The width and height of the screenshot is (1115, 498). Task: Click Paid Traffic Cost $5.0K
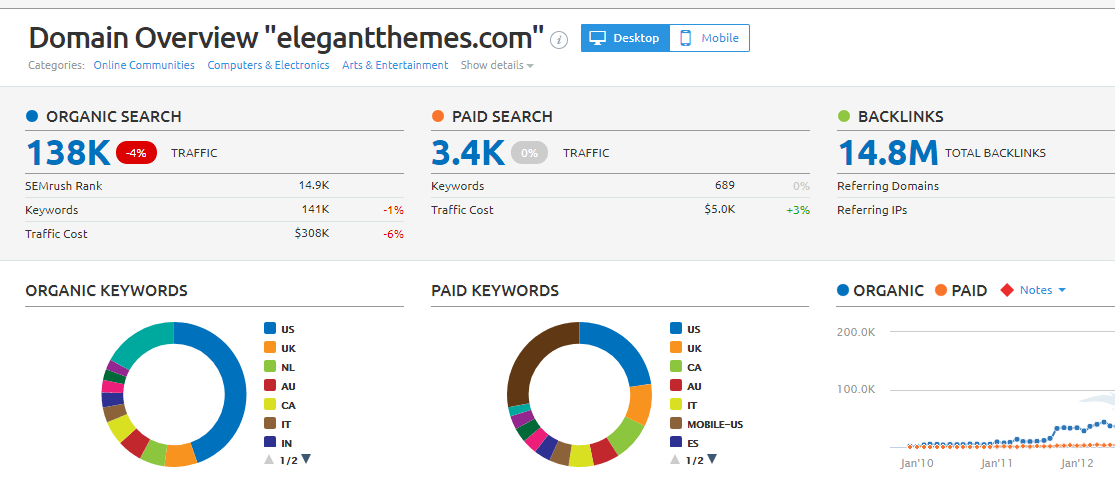[720, 210]
